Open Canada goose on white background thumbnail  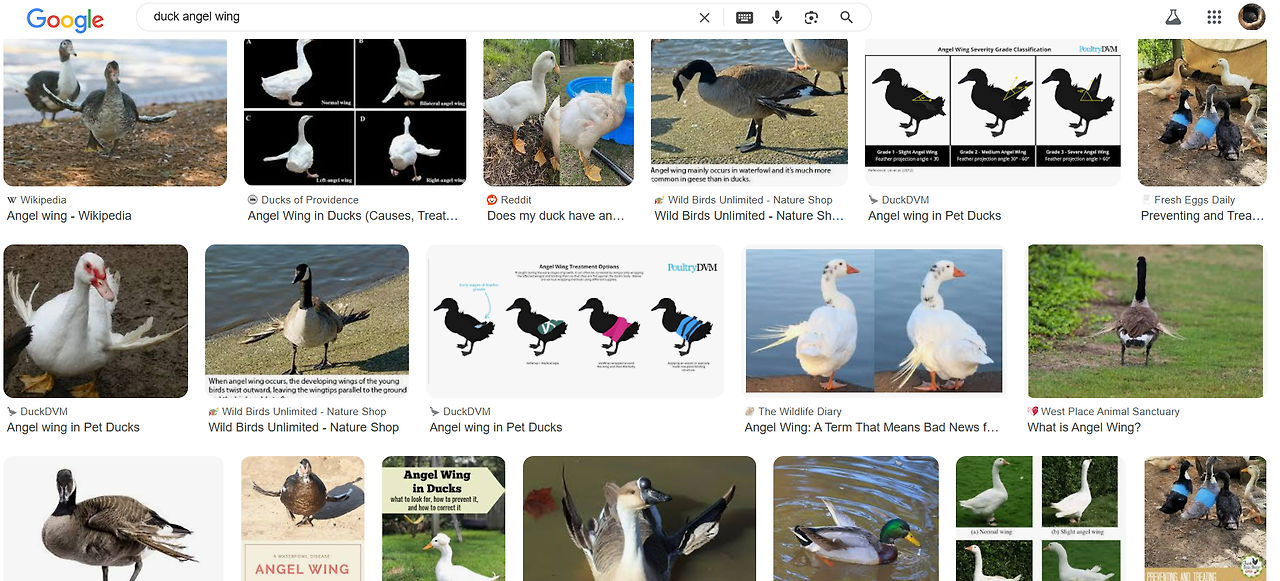[114, 518]
